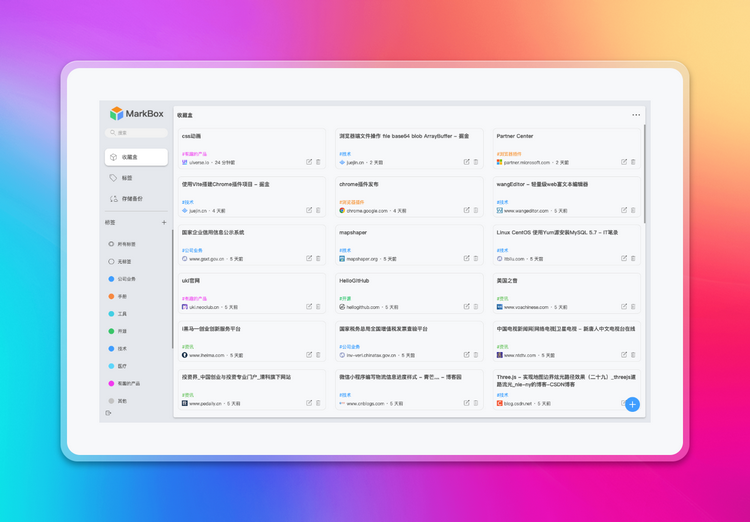Delete the www.cnblogs.com bookmark

(x=475, y=403)
